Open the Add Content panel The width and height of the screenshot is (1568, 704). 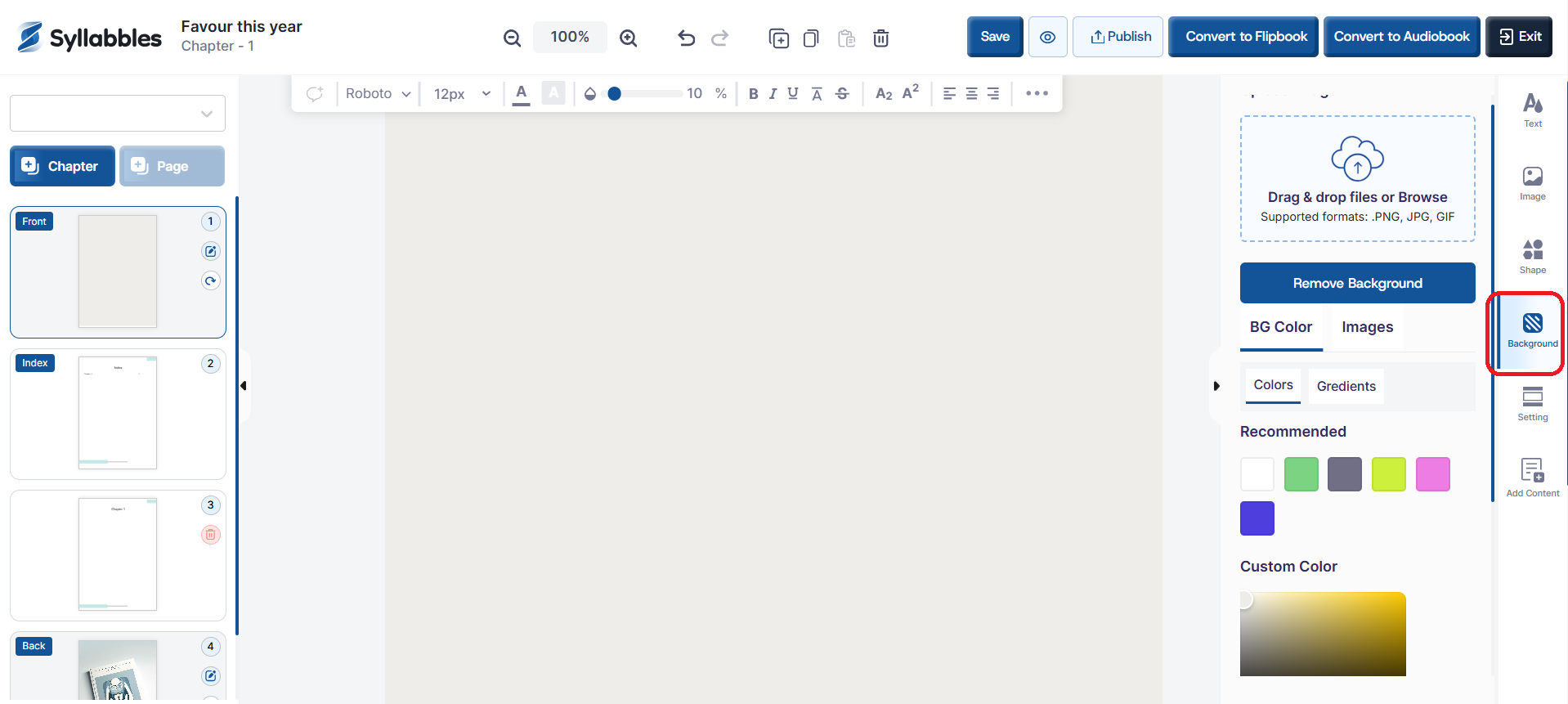[x=1532, y=478]
